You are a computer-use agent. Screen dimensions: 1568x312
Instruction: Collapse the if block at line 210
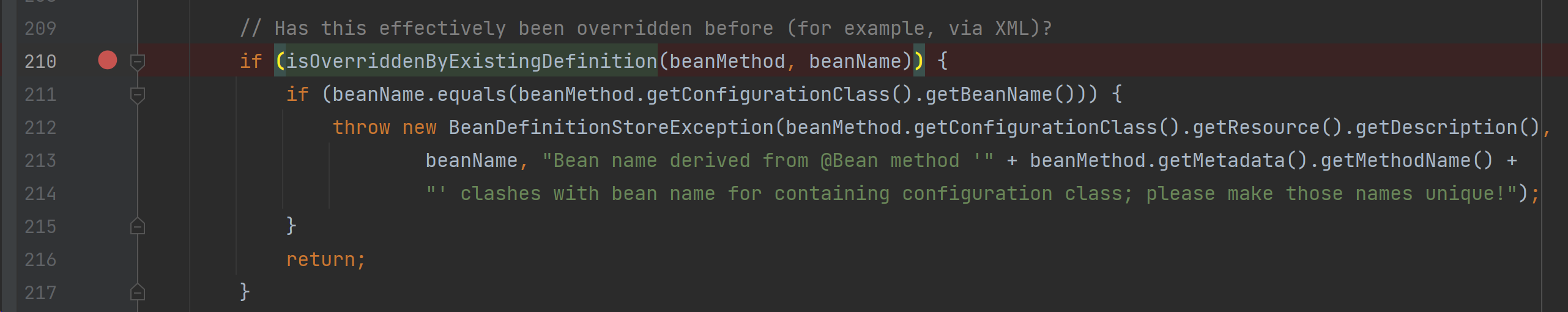[x=138, y=61]
